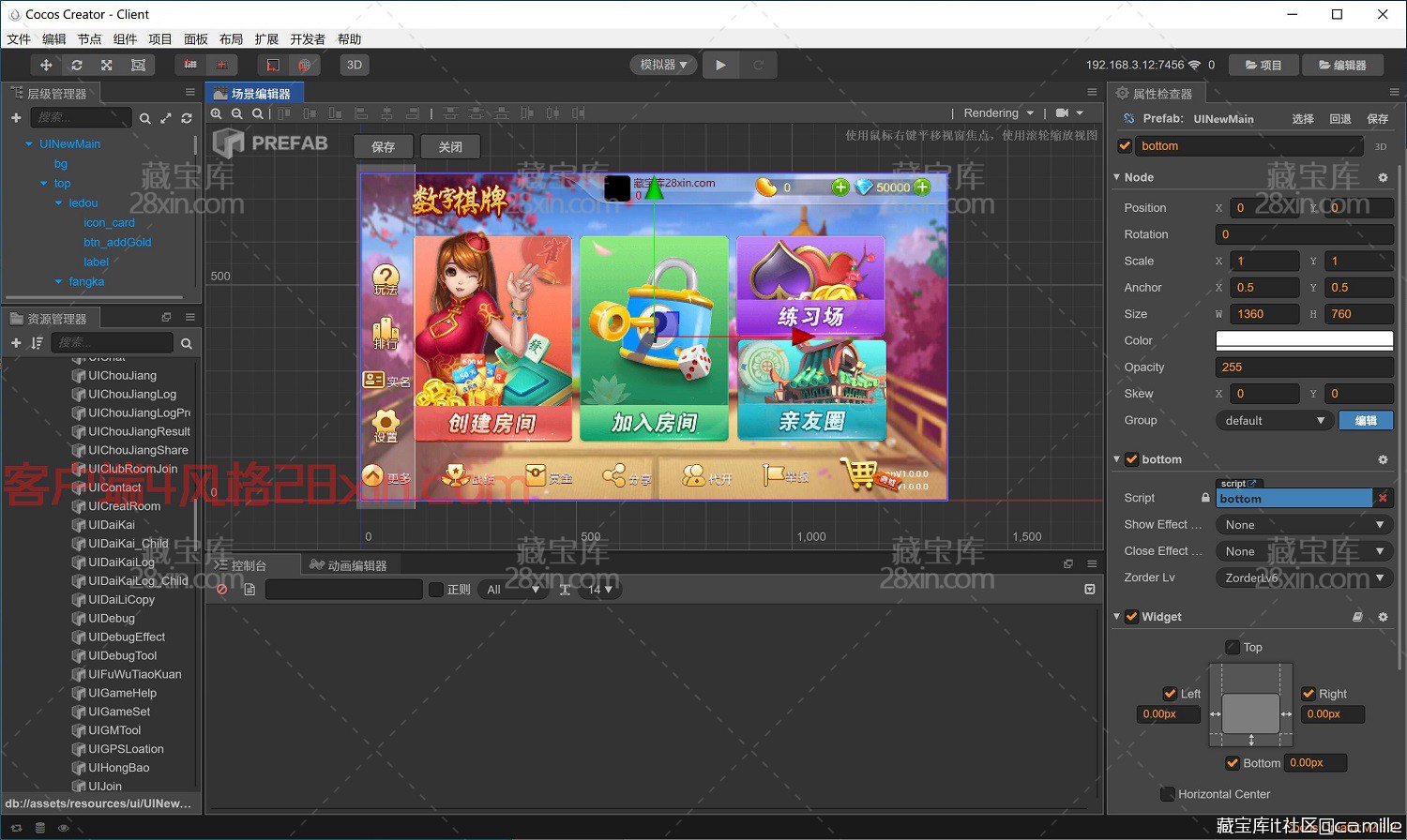Toggle Widget component enabled checkbox
Screen dimensions: 1407x840
[1132, 617]
